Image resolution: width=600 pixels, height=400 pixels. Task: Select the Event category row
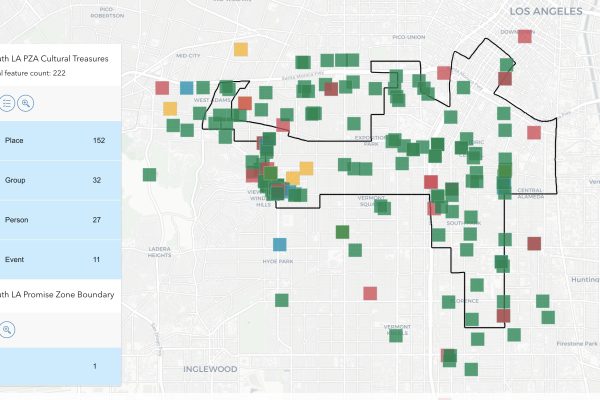[60, 260]
